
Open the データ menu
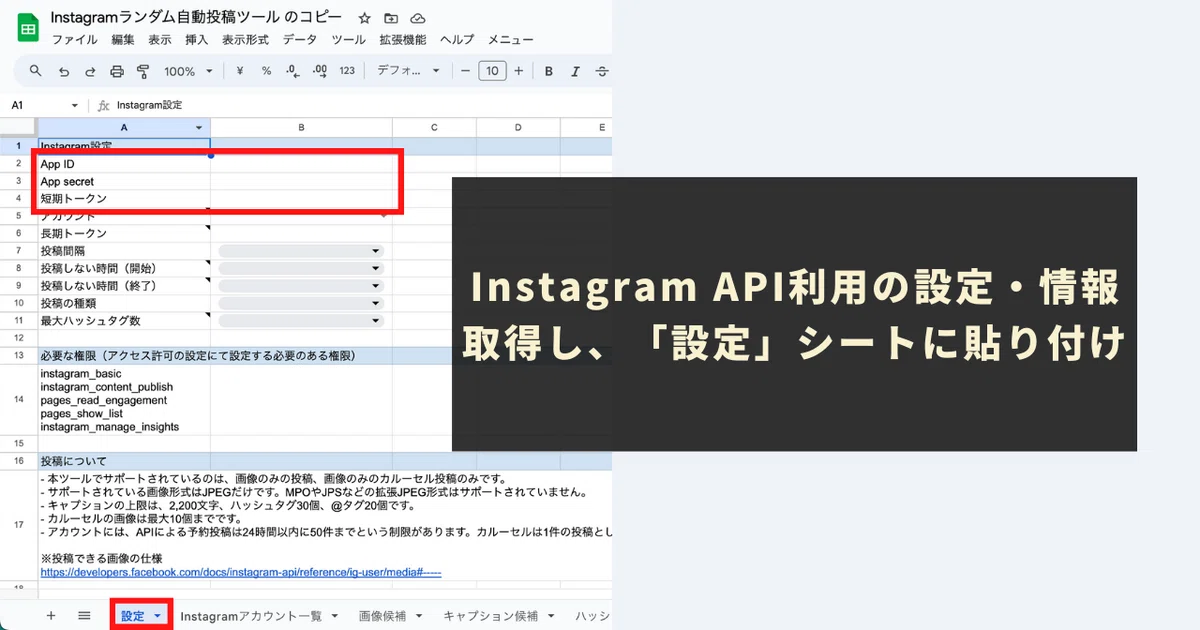pos(300,40)
